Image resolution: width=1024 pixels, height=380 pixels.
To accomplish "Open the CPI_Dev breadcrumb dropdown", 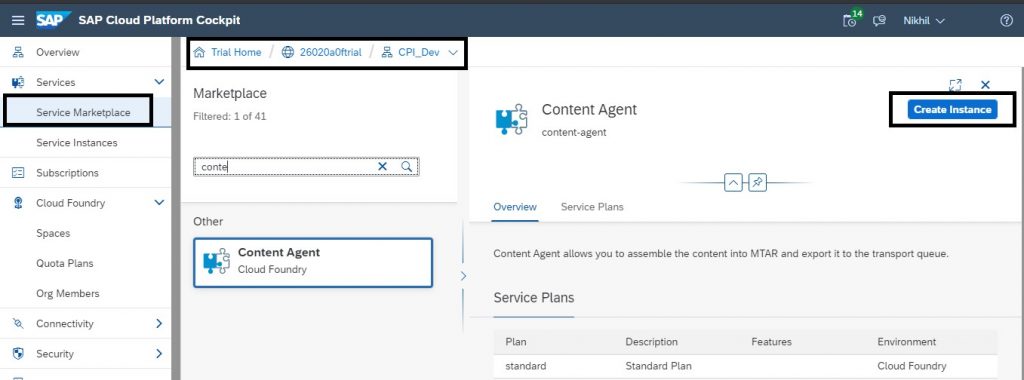I will coord(454,53).
